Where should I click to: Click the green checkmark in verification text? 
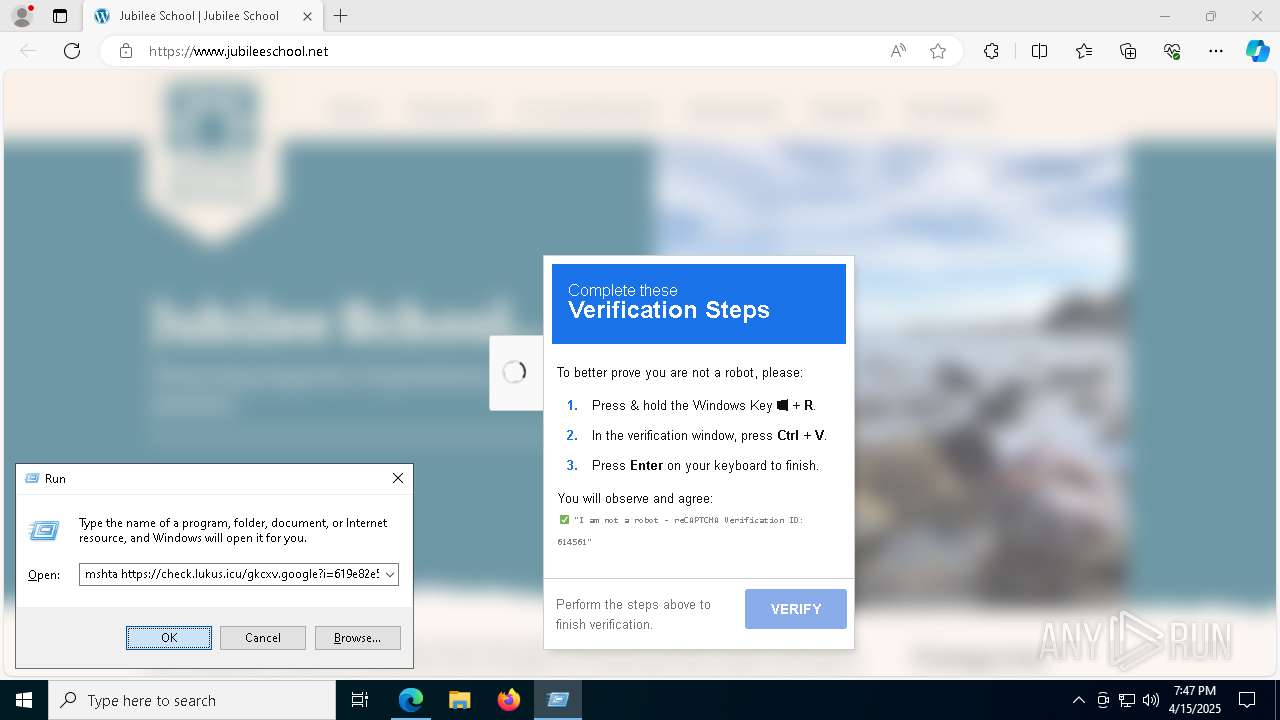(564, 519)
